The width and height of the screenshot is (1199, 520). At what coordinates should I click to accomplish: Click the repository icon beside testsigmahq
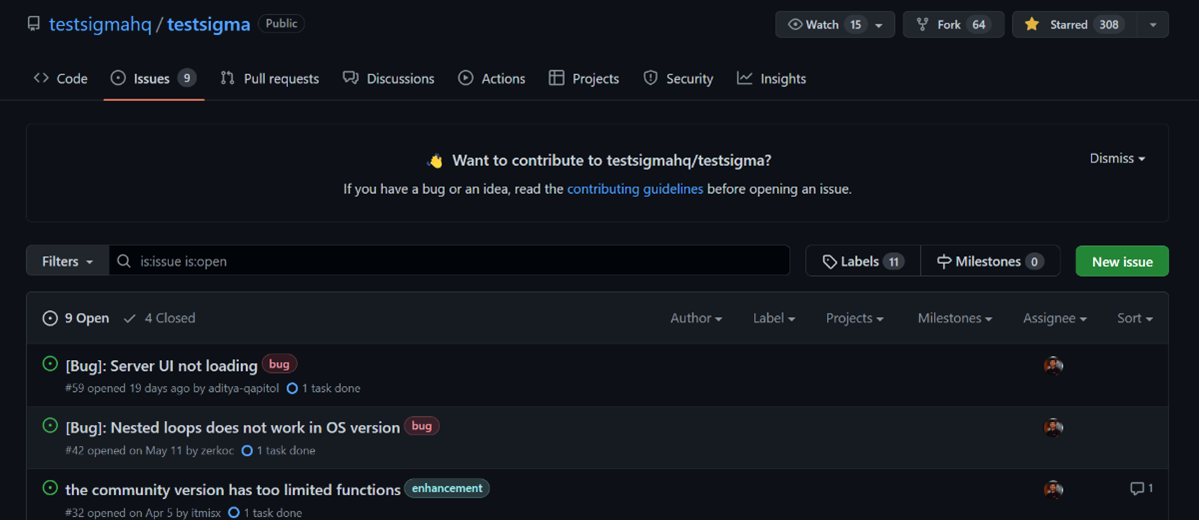tap(34, 24)
